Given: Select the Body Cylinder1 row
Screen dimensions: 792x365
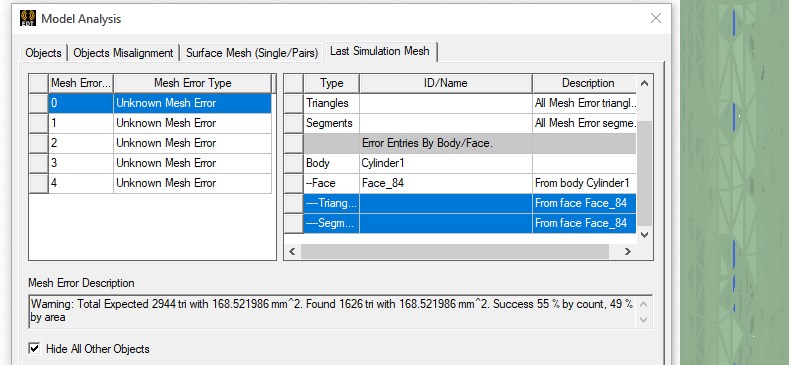Looking at the screenshot, I should click(460, 163).
